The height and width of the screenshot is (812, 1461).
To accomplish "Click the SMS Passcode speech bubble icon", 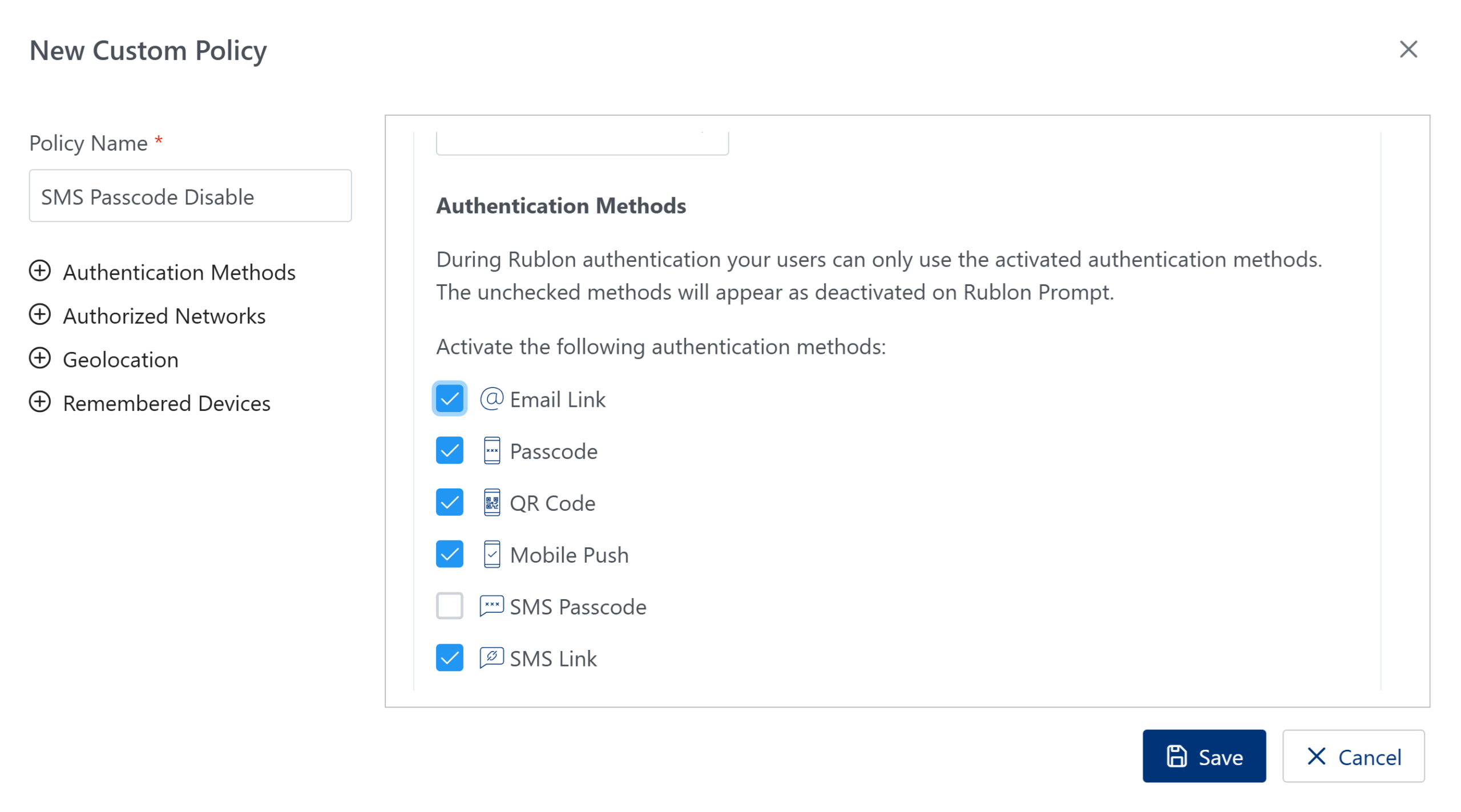I will [491, 606].
